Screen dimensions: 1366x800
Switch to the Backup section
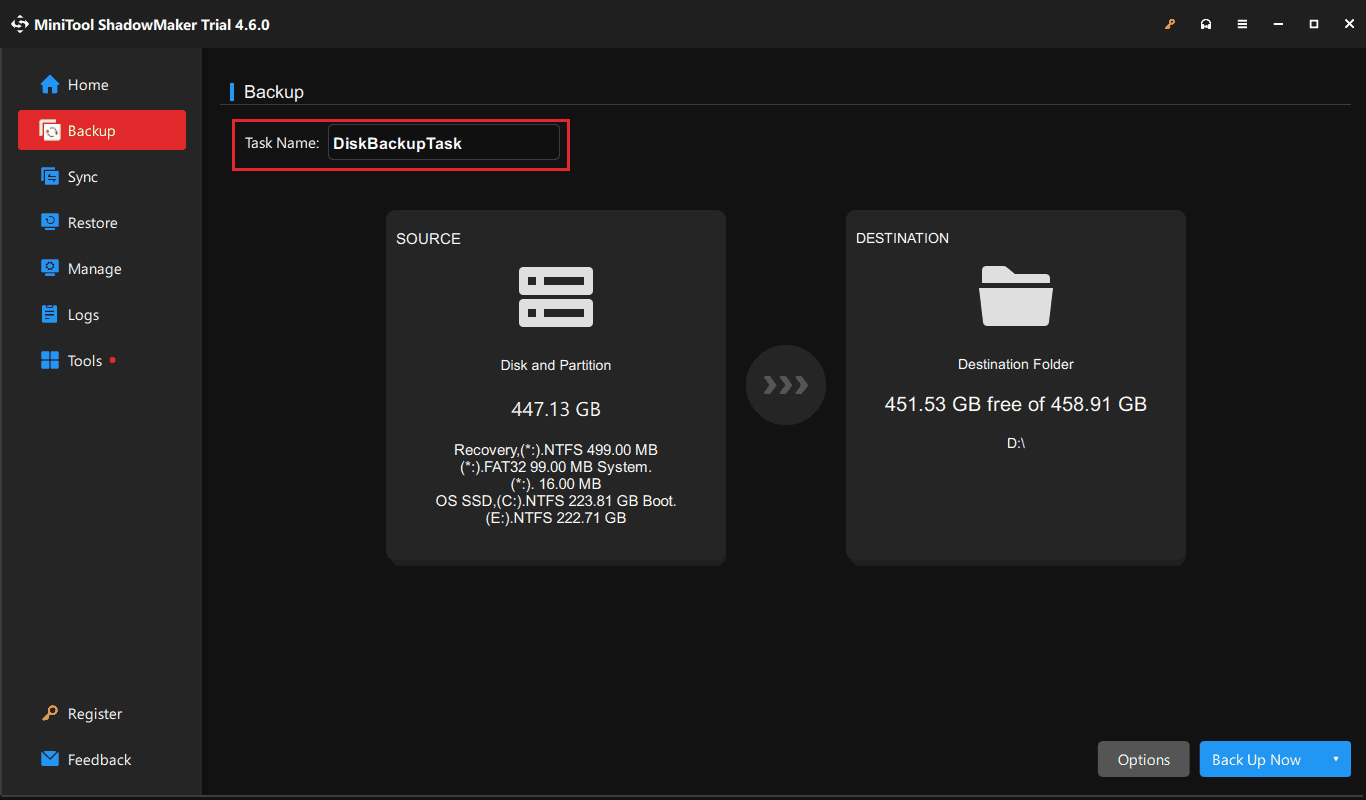pos(102,131)
